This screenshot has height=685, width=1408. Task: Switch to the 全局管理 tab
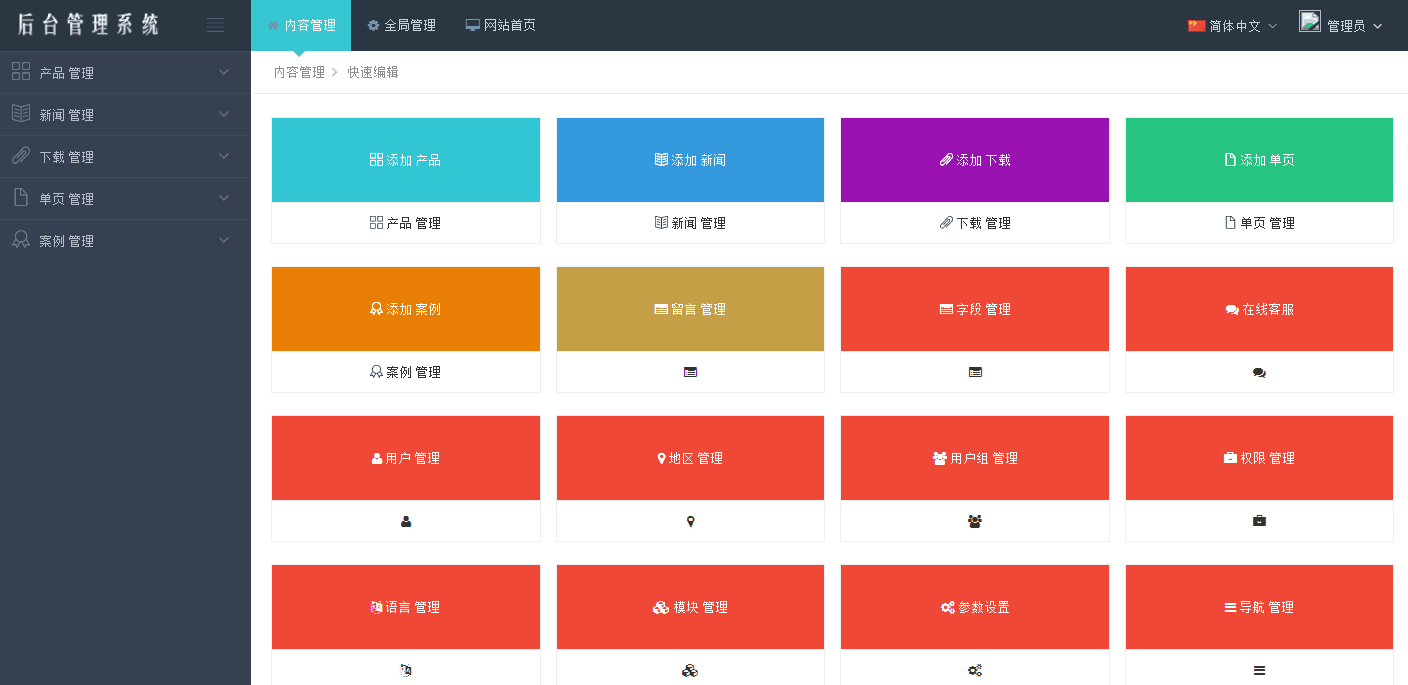pos(402,25)
